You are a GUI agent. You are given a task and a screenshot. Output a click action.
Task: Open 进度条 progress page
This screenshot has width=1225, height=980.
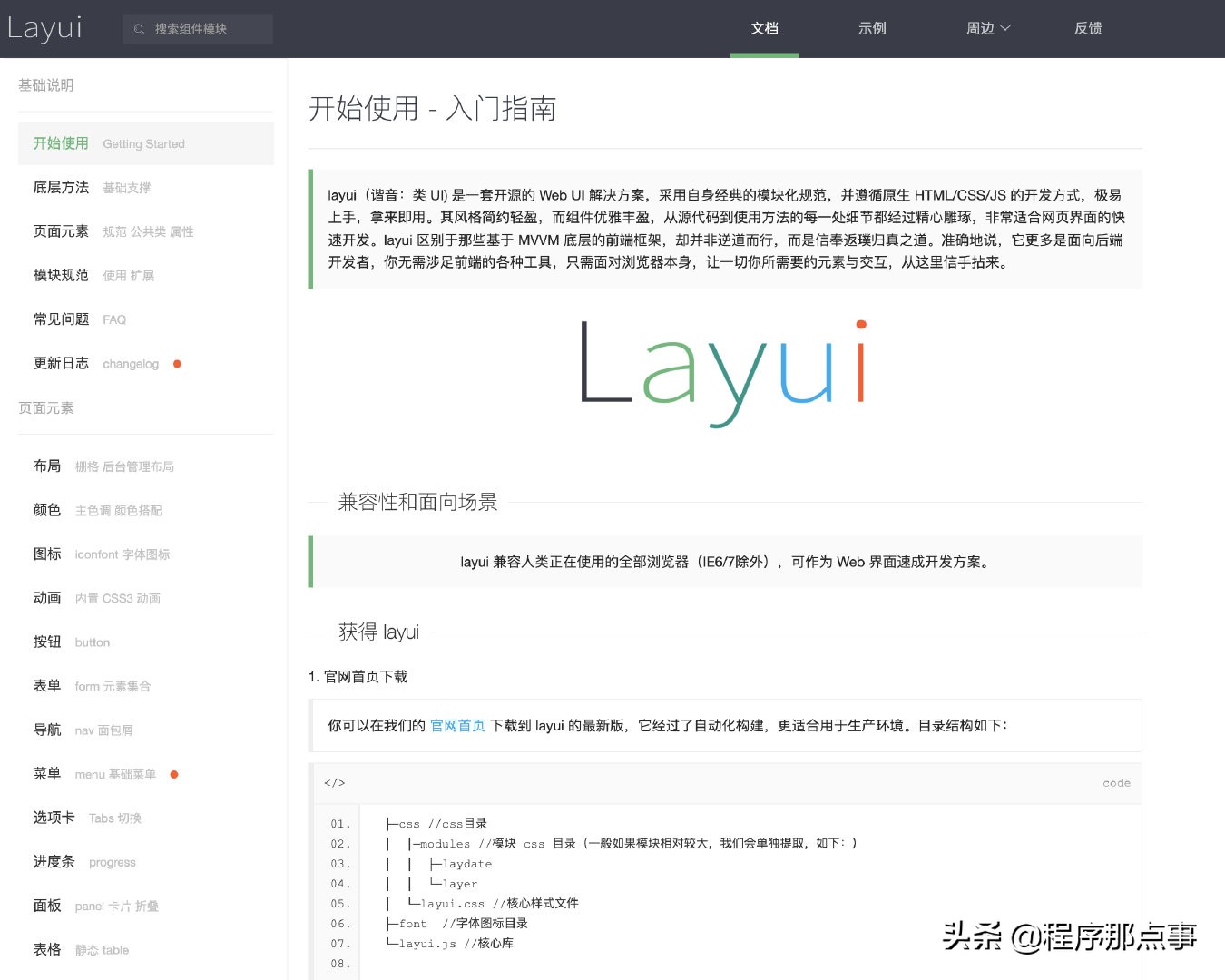tap(145, 862)
